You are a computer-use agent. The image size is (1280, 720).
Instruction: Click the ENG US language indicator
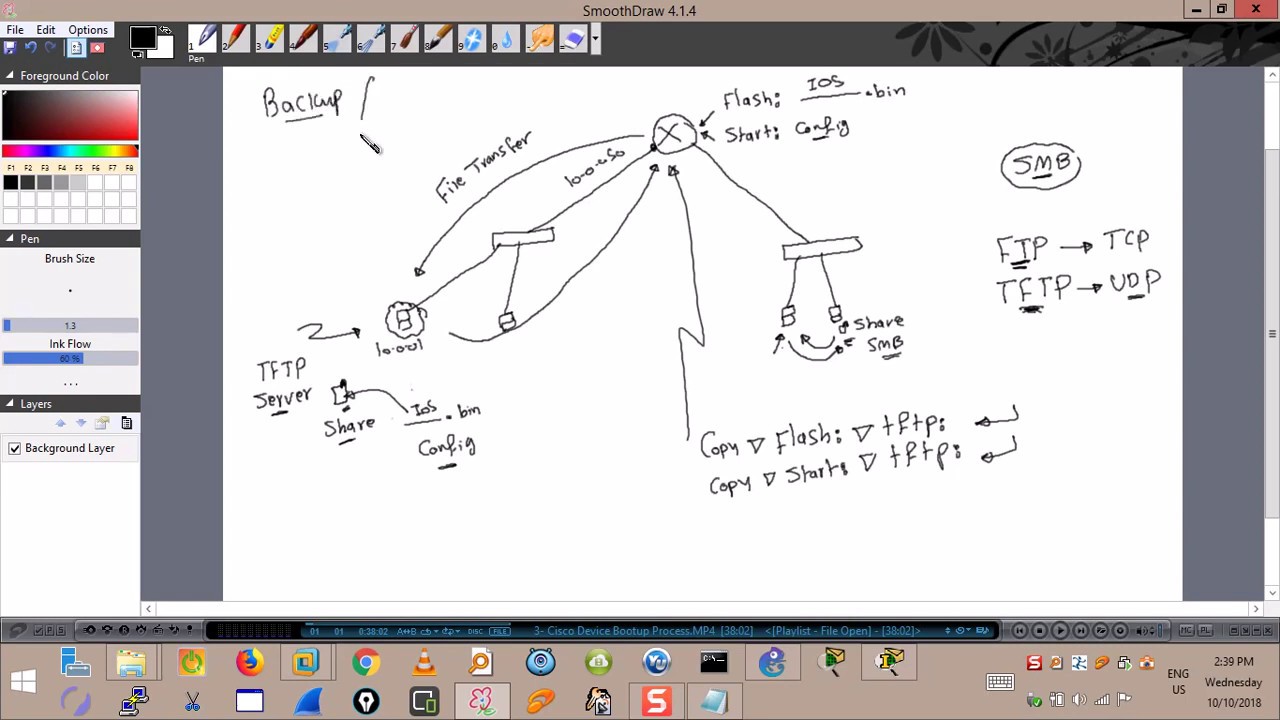click(x=1178, y=682)
